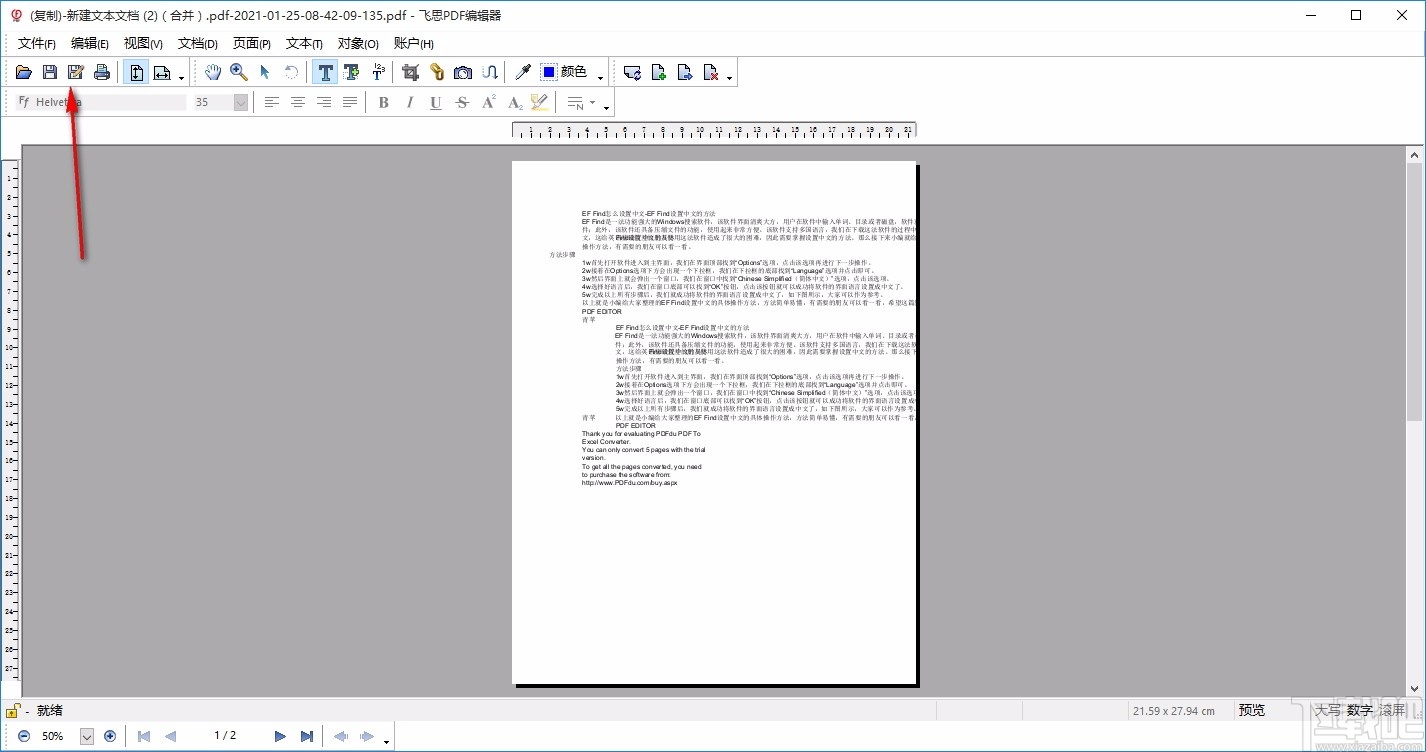Select the Crop tool
The width and height of the screenshot is (1426, 752).
tap(410, 72)
